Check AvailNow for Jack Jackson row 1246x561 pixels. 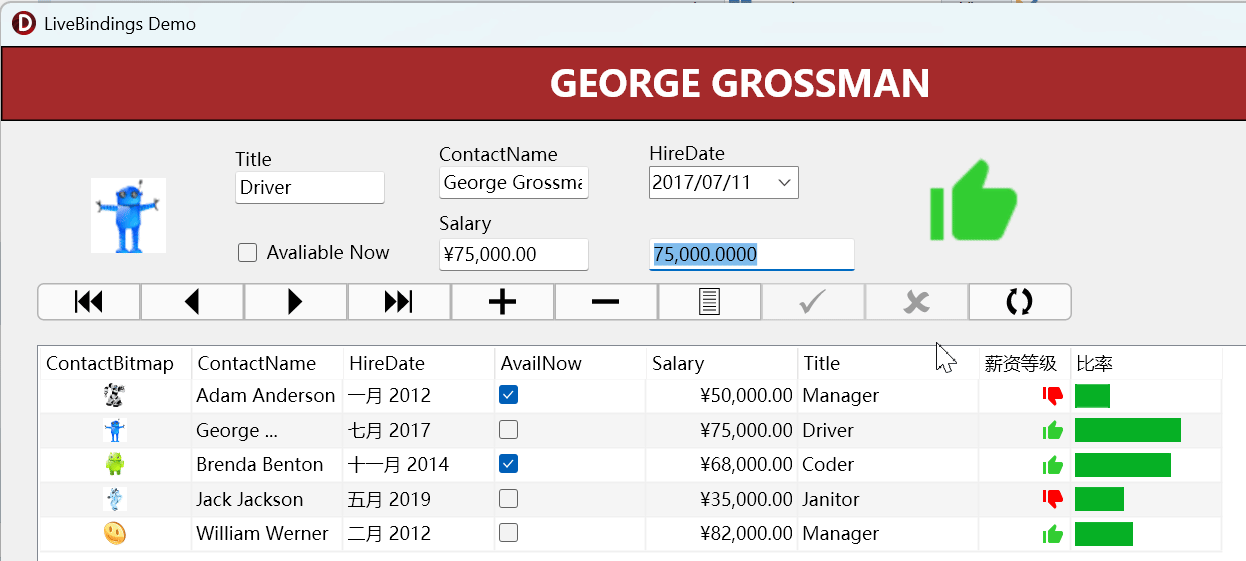coord(509,498)
